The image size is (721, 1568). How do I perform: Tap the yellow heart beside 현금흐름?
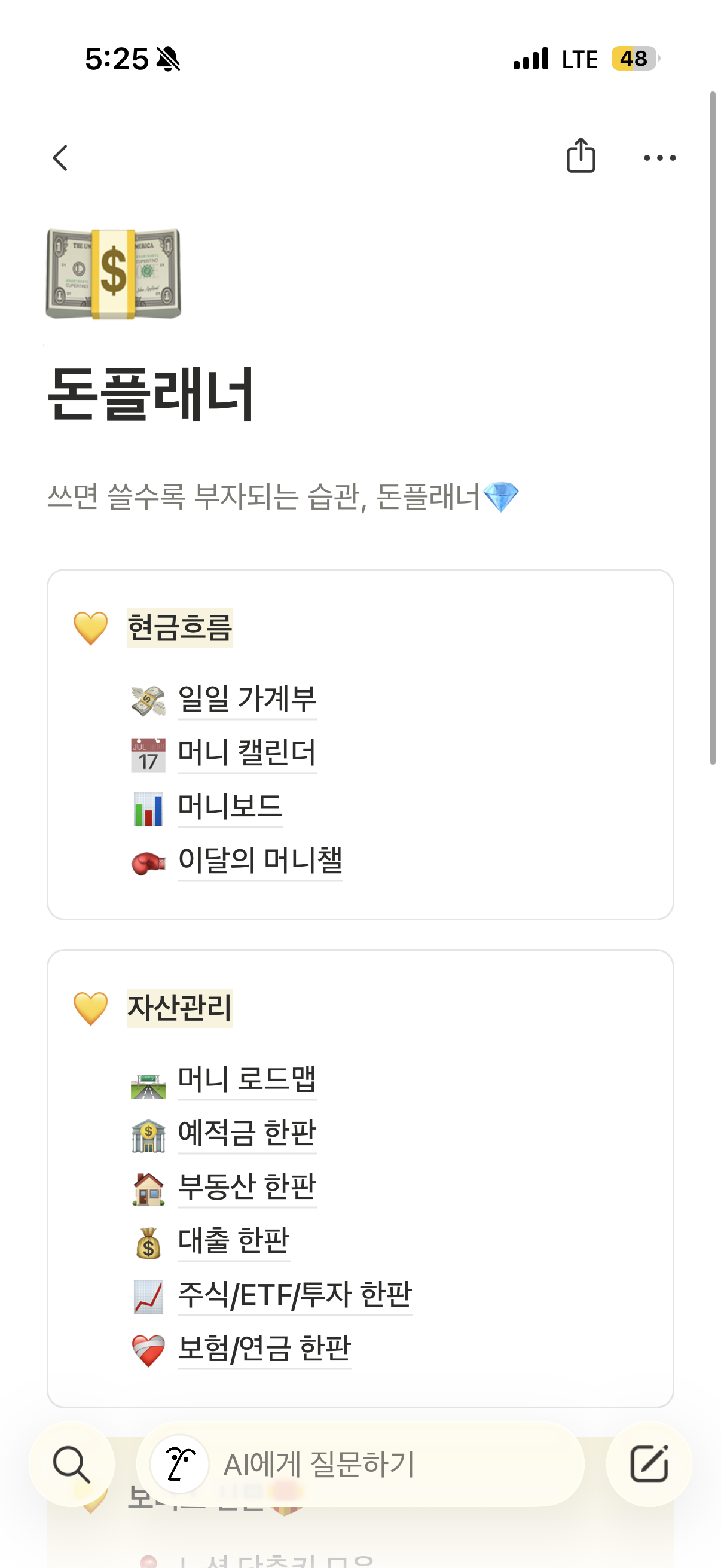click(91, 628)
